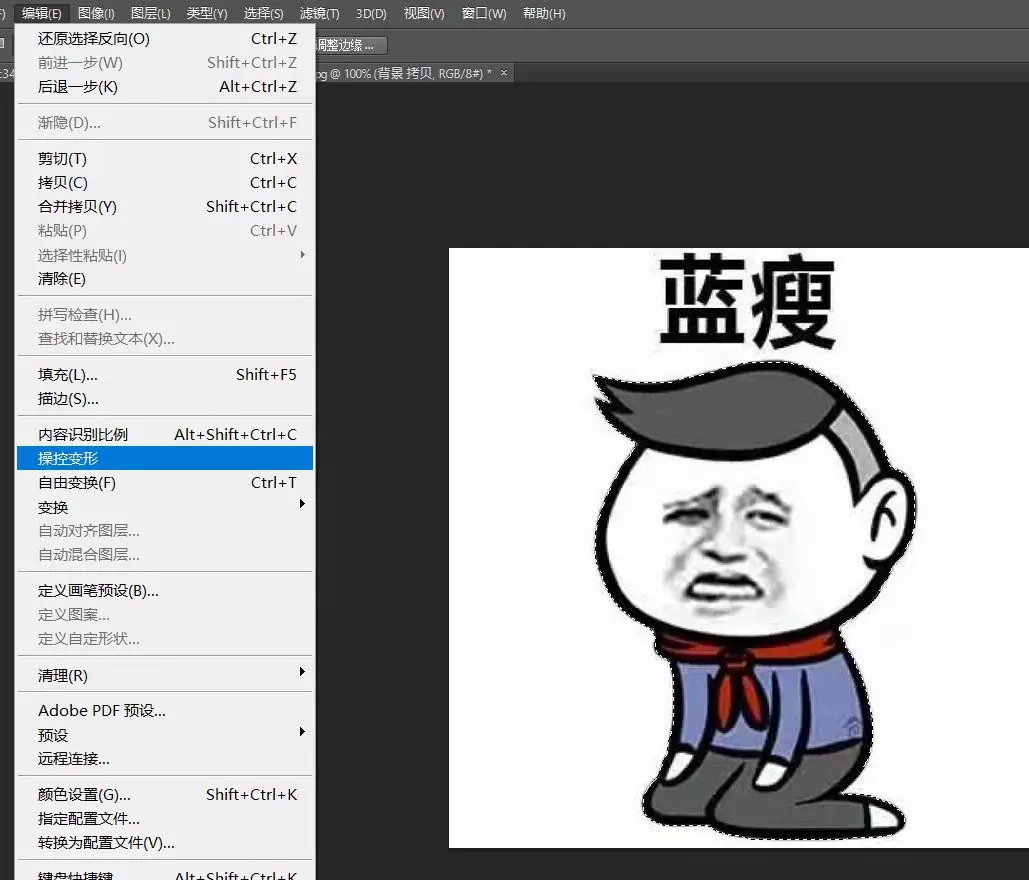Image resolution: width=1029 pixels, height=880 pixels.
Task: Open the 窗口(W) menu
Action: coord(484,13)
